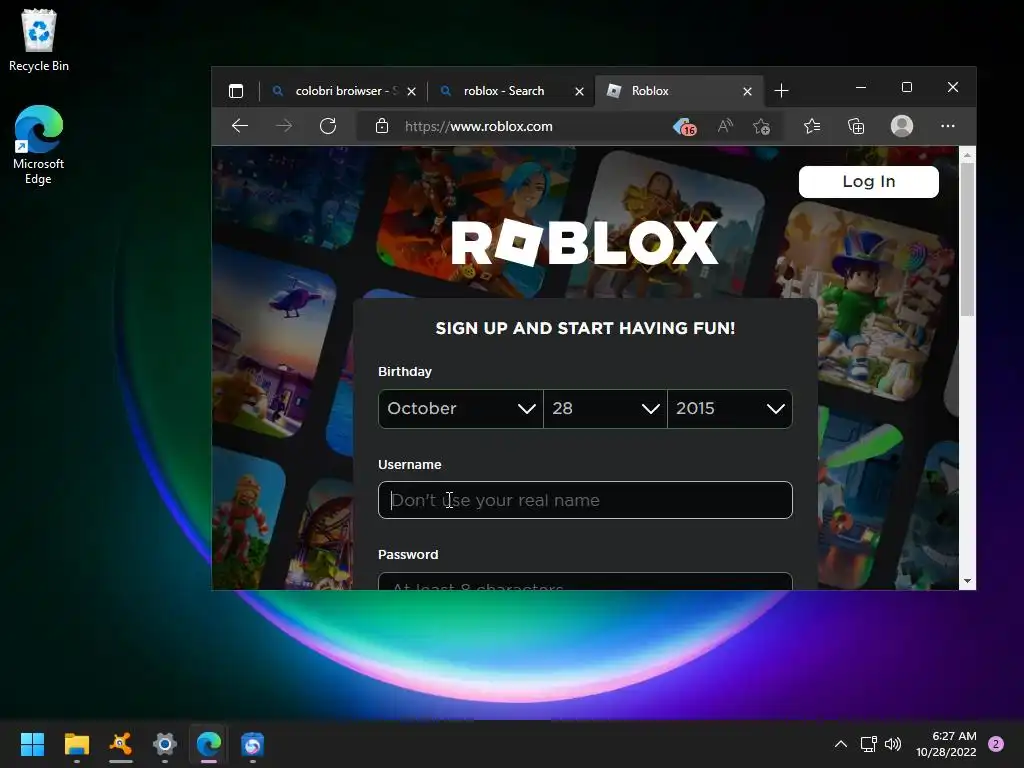1024x768 pixels.
Task: Open the notification badge showing 2
Action: coord(996,744)
